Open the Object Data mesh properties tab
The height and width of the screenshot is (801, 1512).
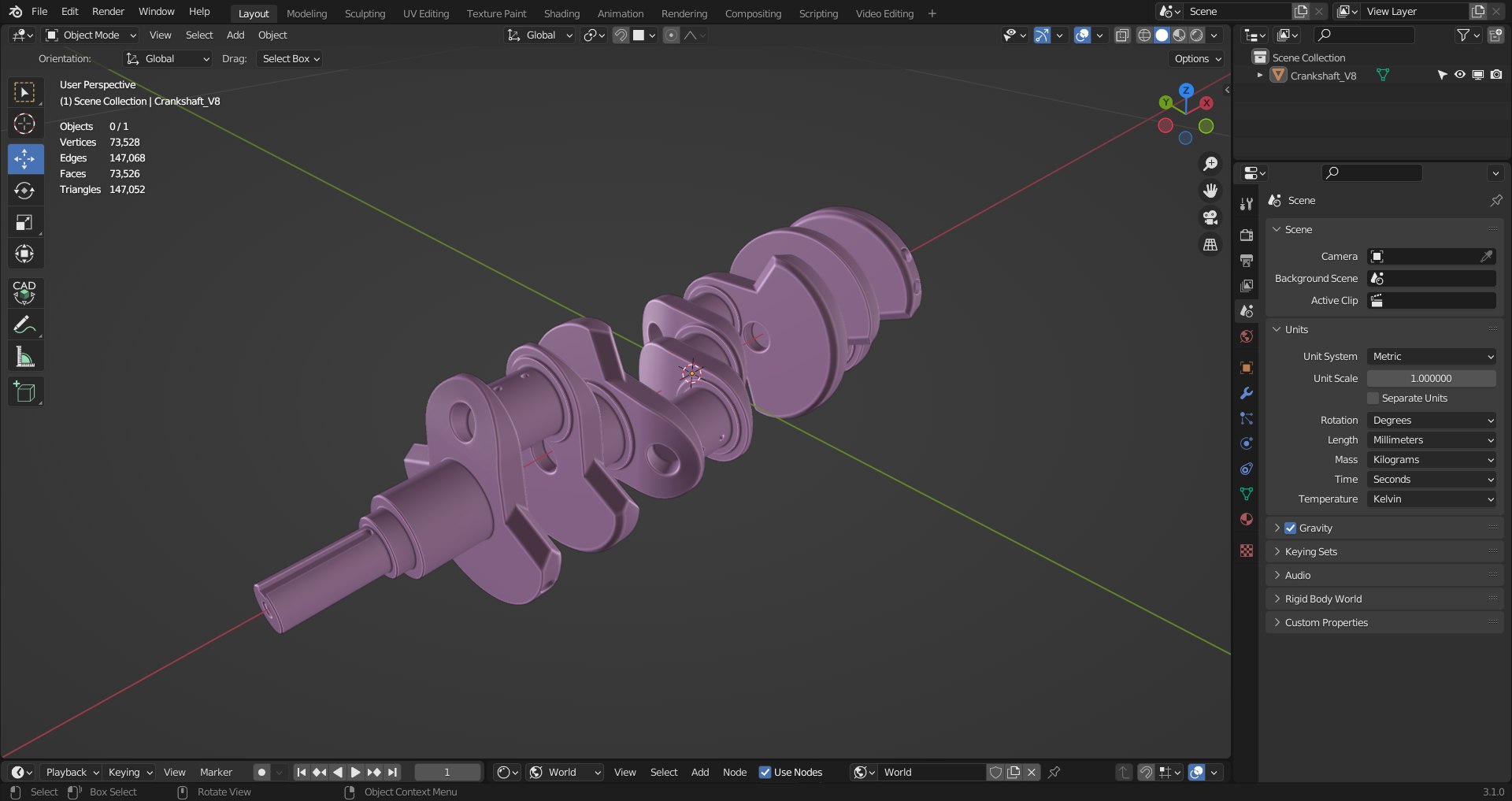(x=1246, y=494)
